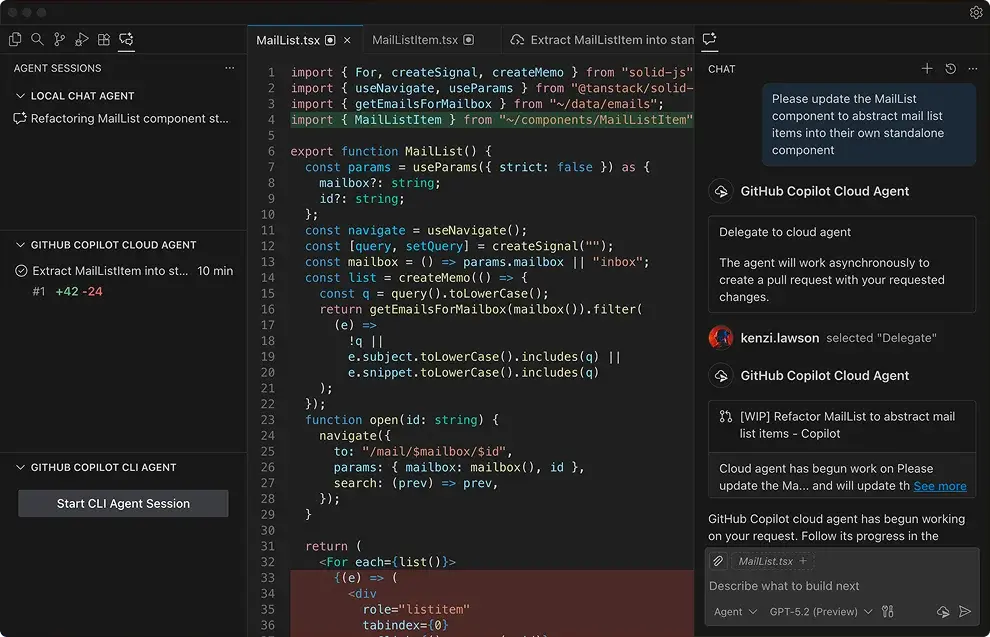Show chat history via clock icon
Image resolution: width=990 pixels, height=637 pixels.
click(x=950, y=69)
